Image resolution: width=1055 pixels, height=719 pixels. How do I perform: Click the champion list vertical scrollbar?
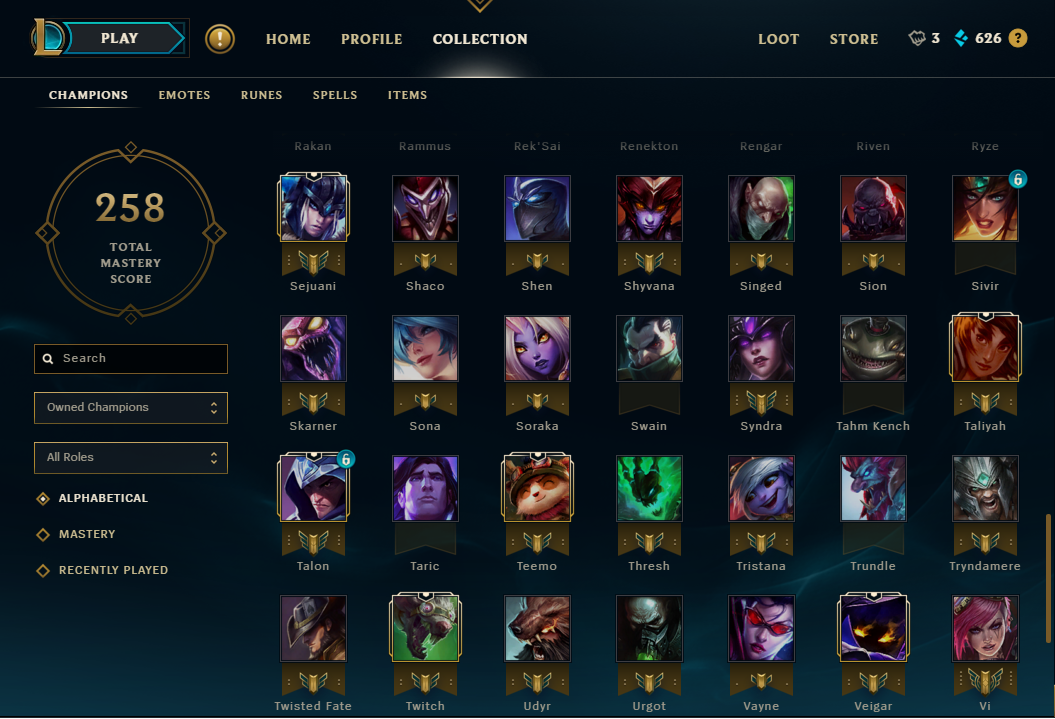tap(1048, 578)
